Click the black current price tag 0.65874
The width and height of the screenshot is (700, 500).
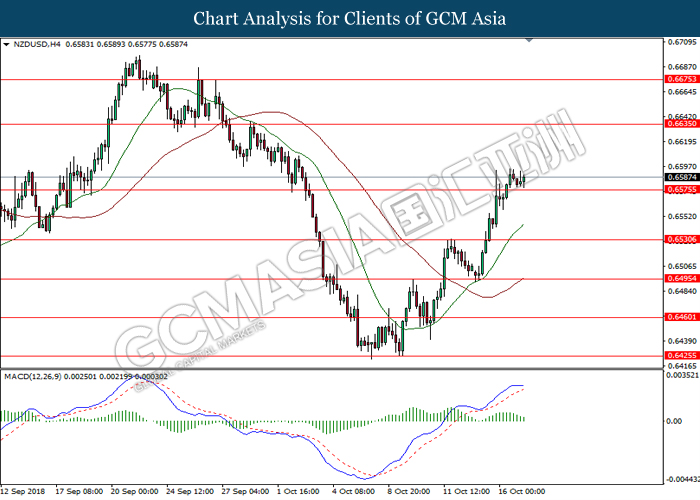[681, 177]
